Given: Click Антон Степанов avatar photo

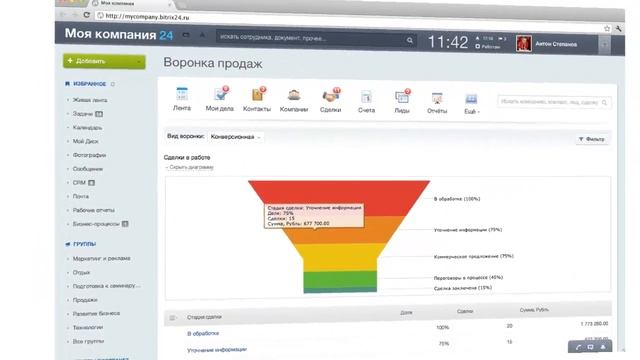Looking at the screenshot, I should coord(523,43).
